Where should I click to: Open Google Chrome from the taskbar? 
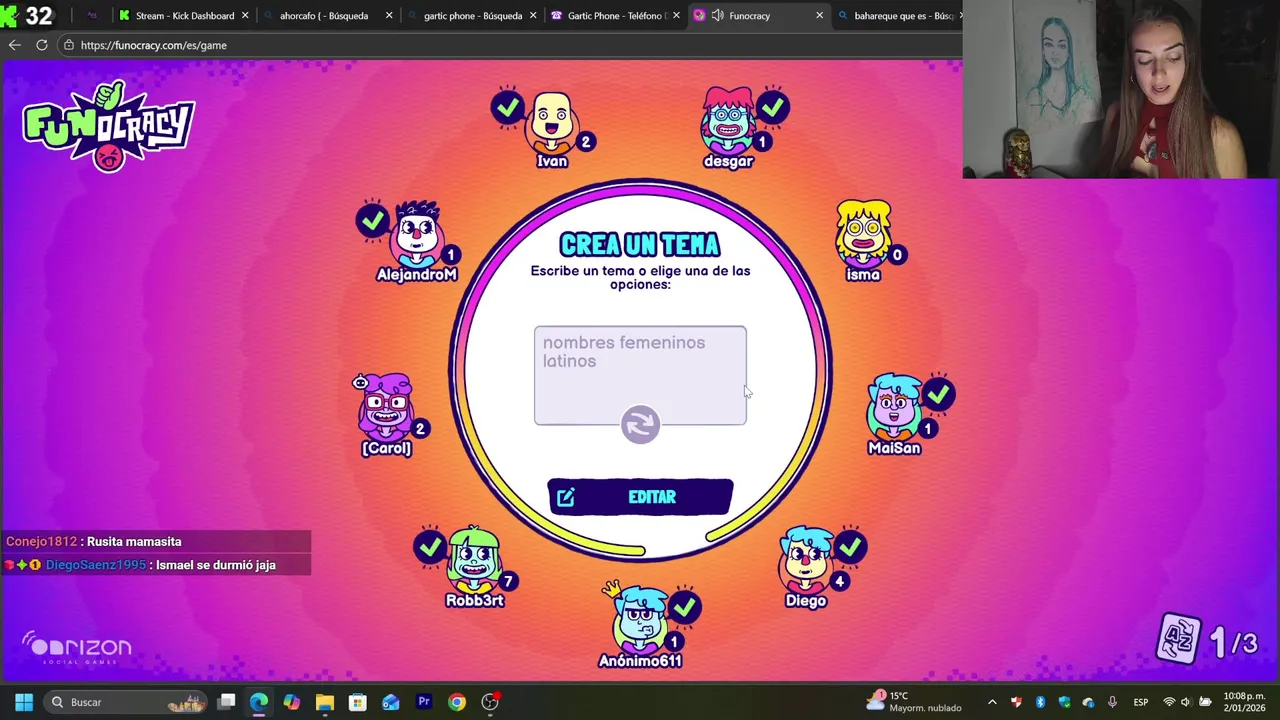click(x=456, y=702)
